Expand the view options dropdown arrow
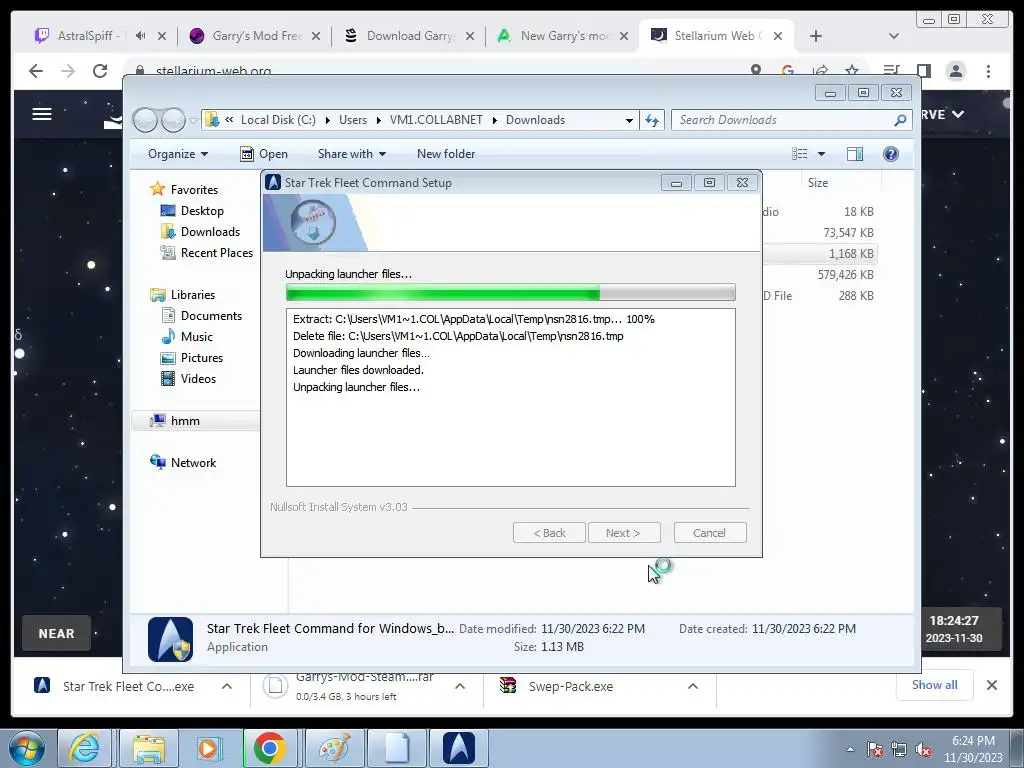Viewport: 1024px width, 768px height. (x=822, y=153)
